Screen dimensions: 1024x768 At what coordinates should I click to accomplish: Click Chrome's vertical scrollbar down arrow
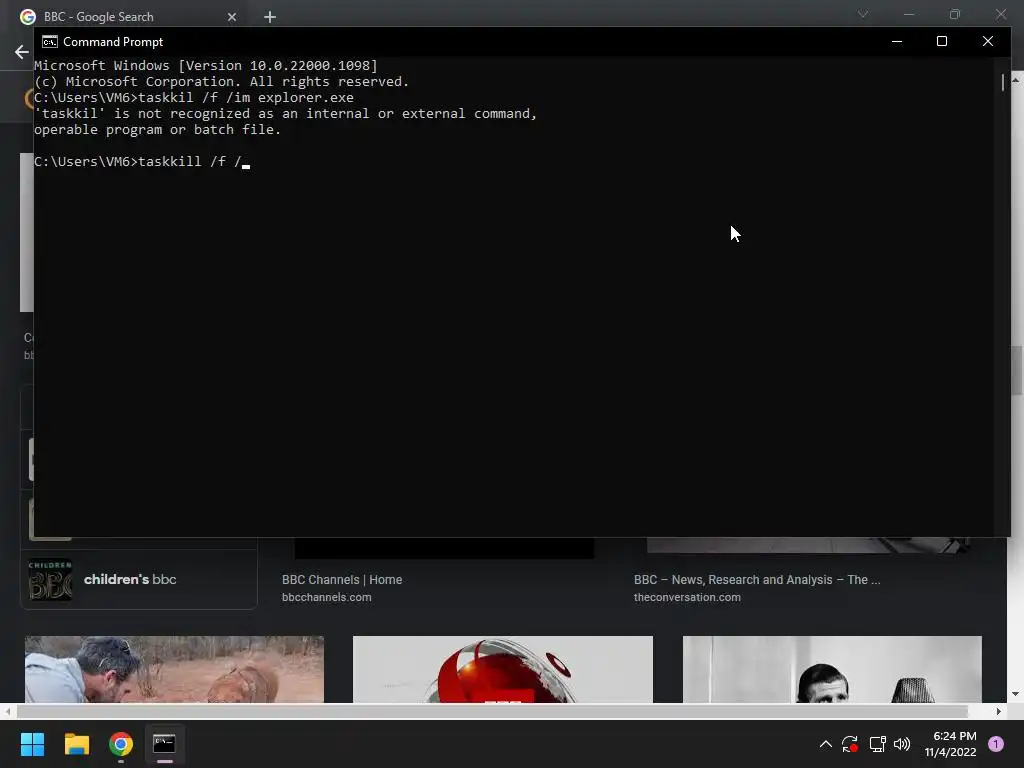(1016, 694)
